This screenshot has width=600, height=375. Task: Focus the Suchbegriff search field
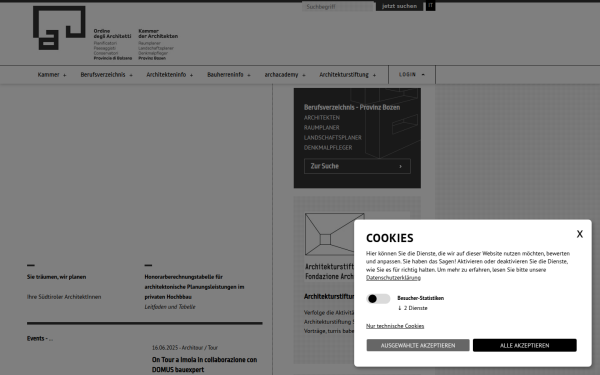(338, 7)
